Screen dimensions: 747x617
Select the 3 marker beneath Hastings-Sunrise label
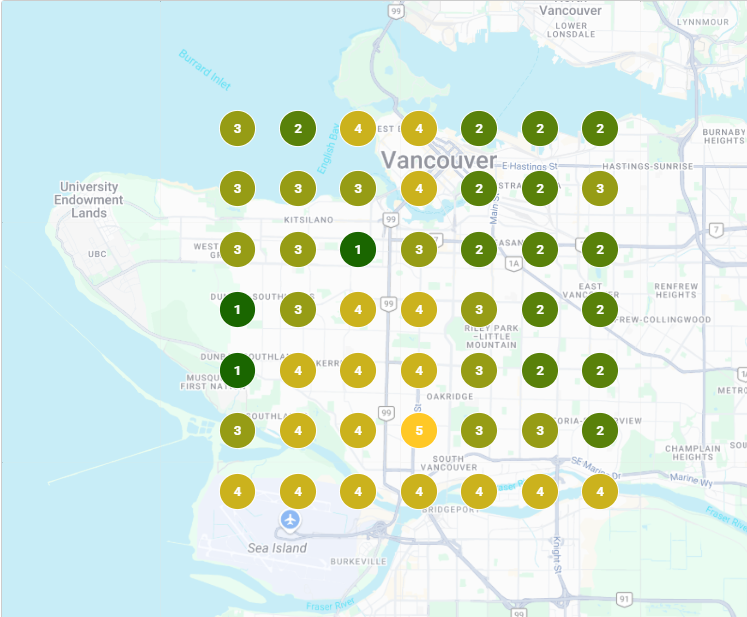click(x=600, y=189)
